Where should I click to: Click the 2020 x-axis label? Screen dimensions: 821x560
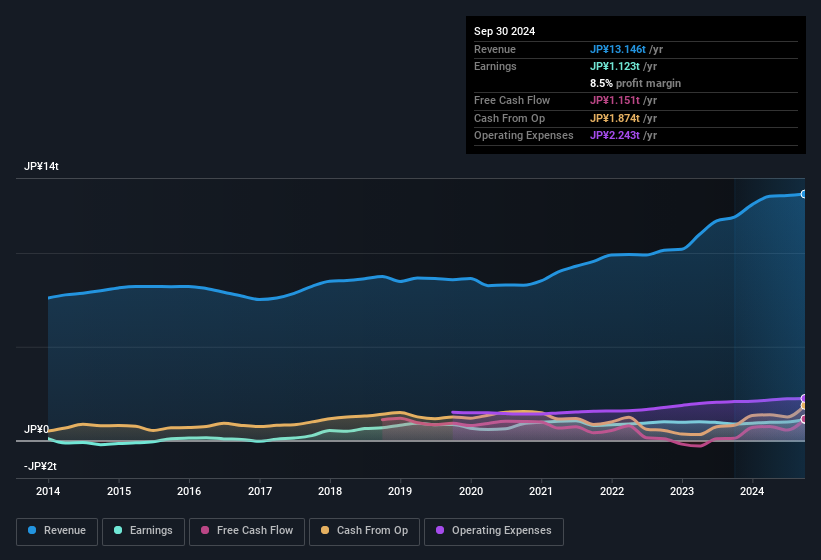pos(471,491)
